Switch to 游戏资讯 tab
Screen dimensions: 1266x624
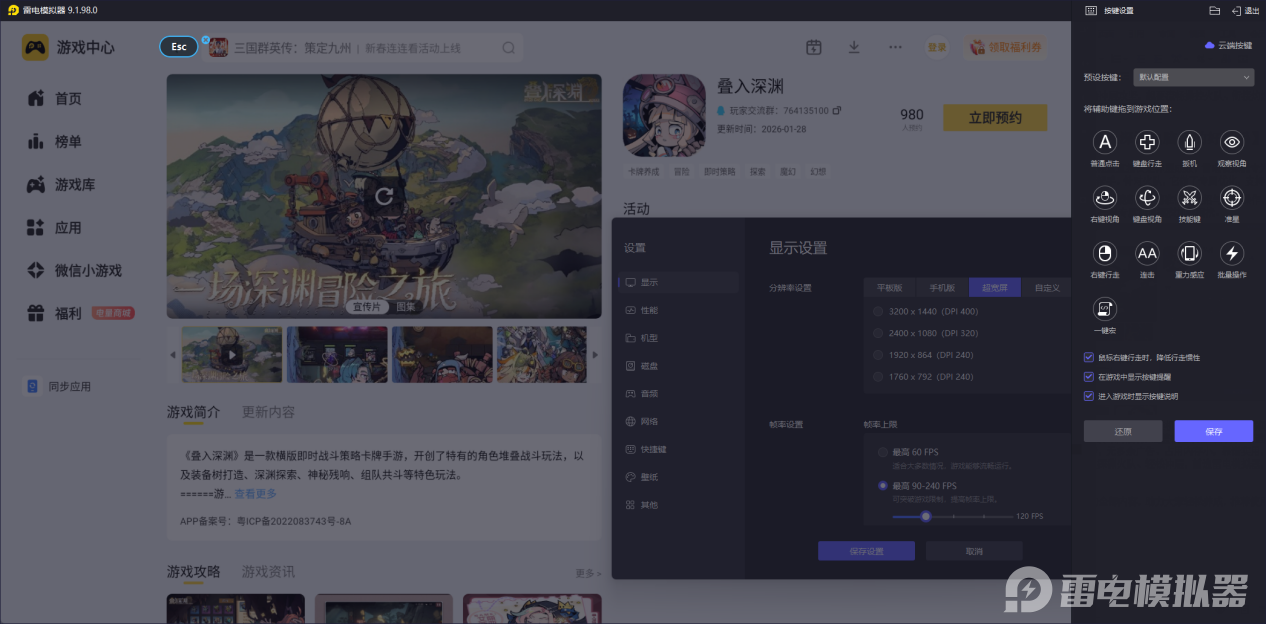pos(268,572)
